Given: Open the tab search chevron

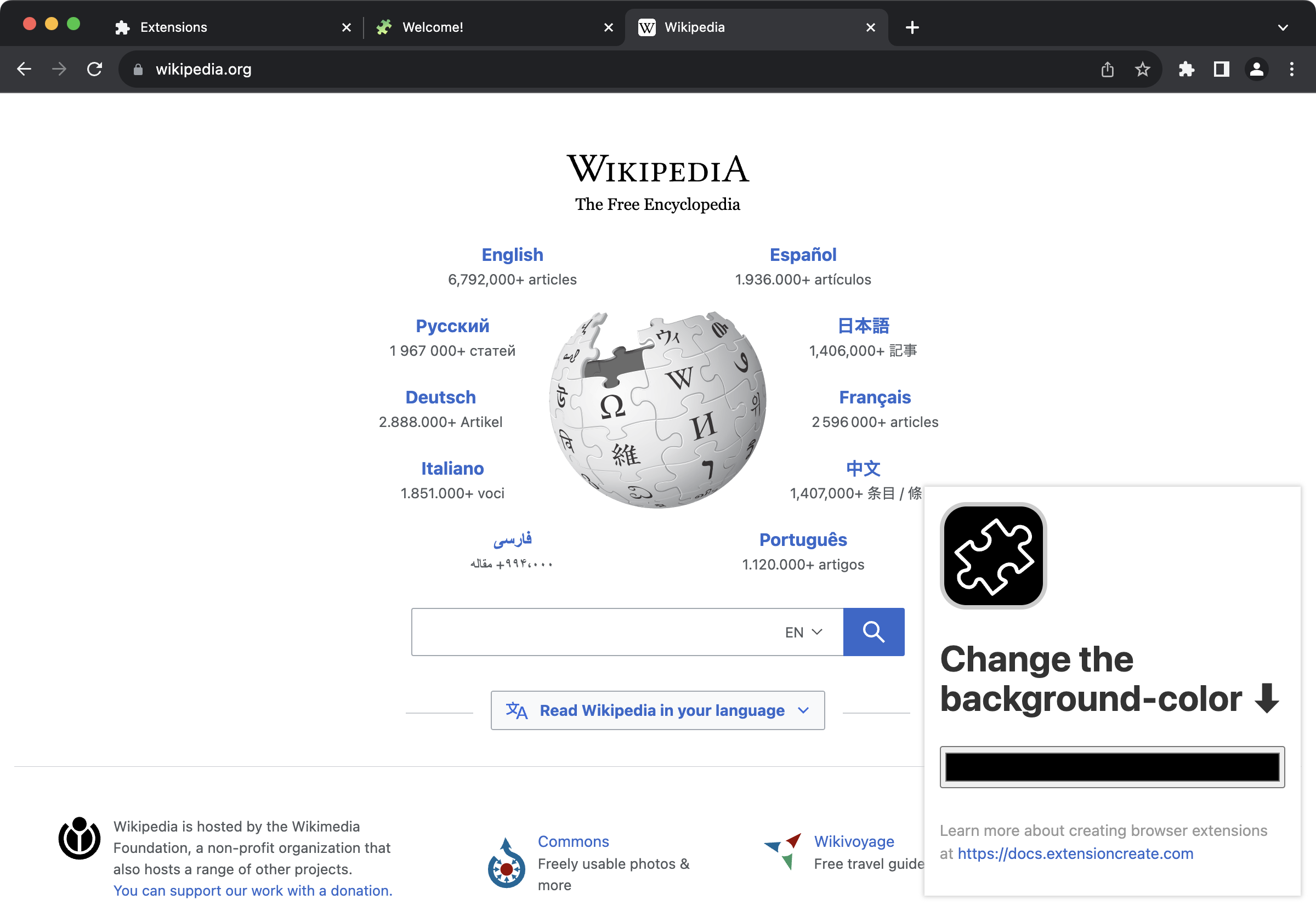Looking at the screenshot, I should pos(1283,27).
